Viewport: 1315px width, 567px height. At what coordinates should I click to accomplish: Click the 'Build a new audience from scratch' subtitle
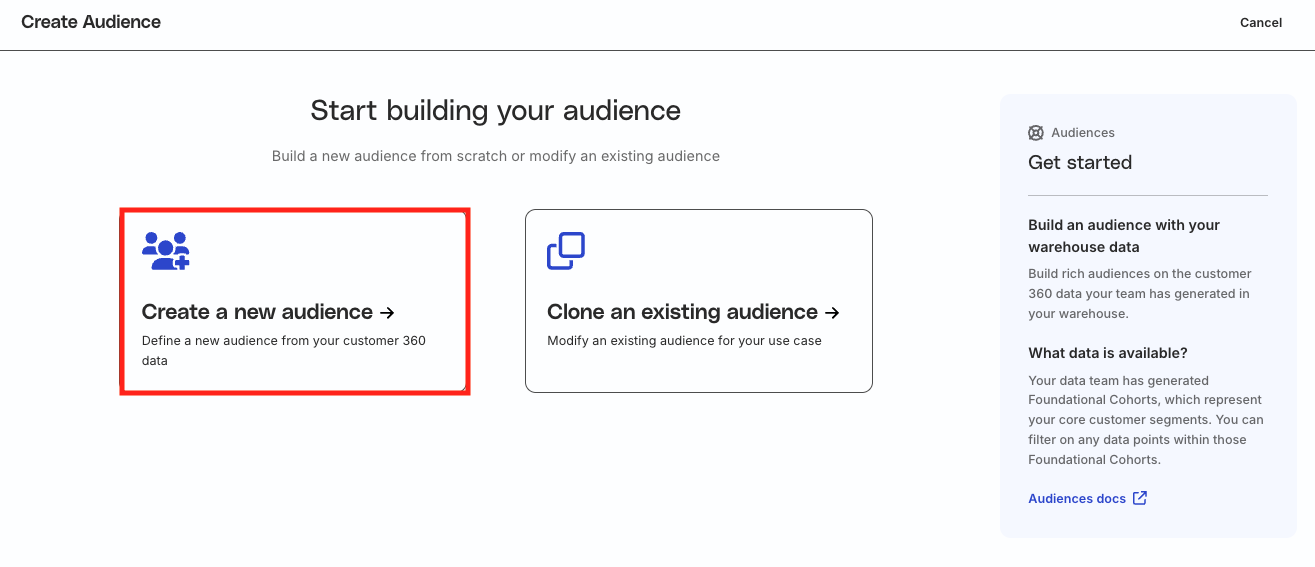tap(495, 156)
